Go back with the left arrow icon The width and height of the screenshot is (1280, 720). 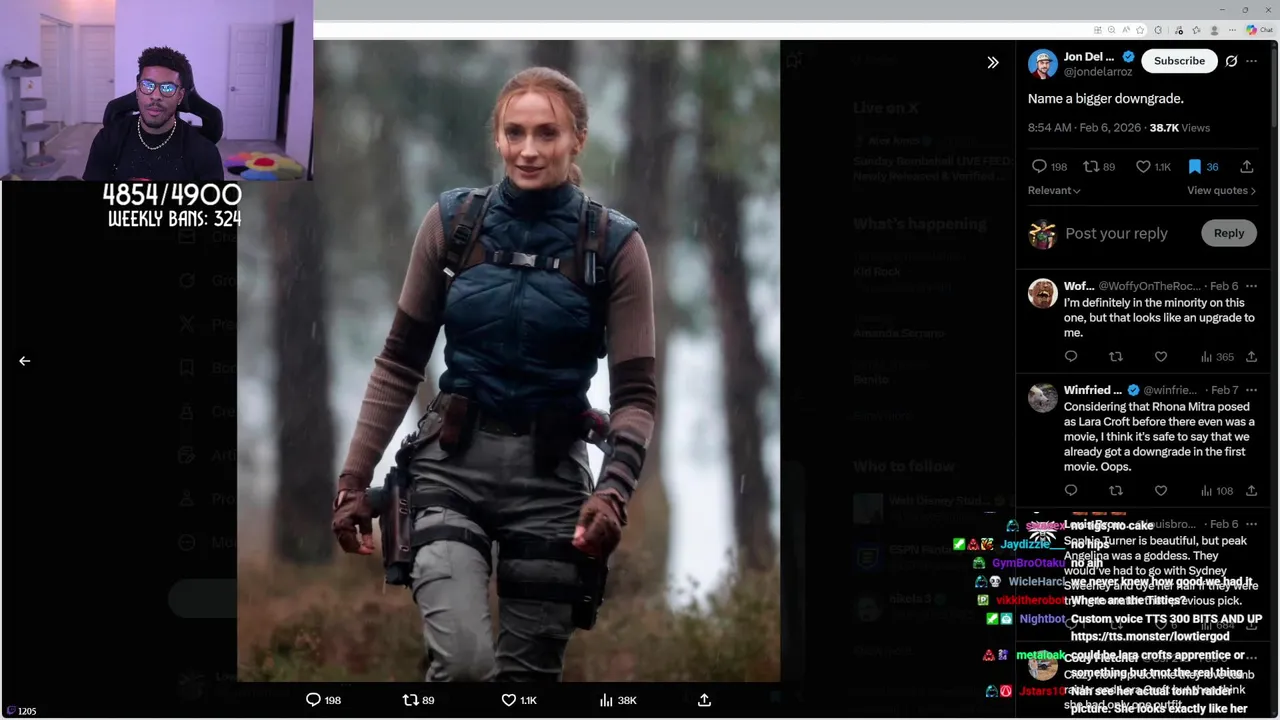(x=25, y=361)
